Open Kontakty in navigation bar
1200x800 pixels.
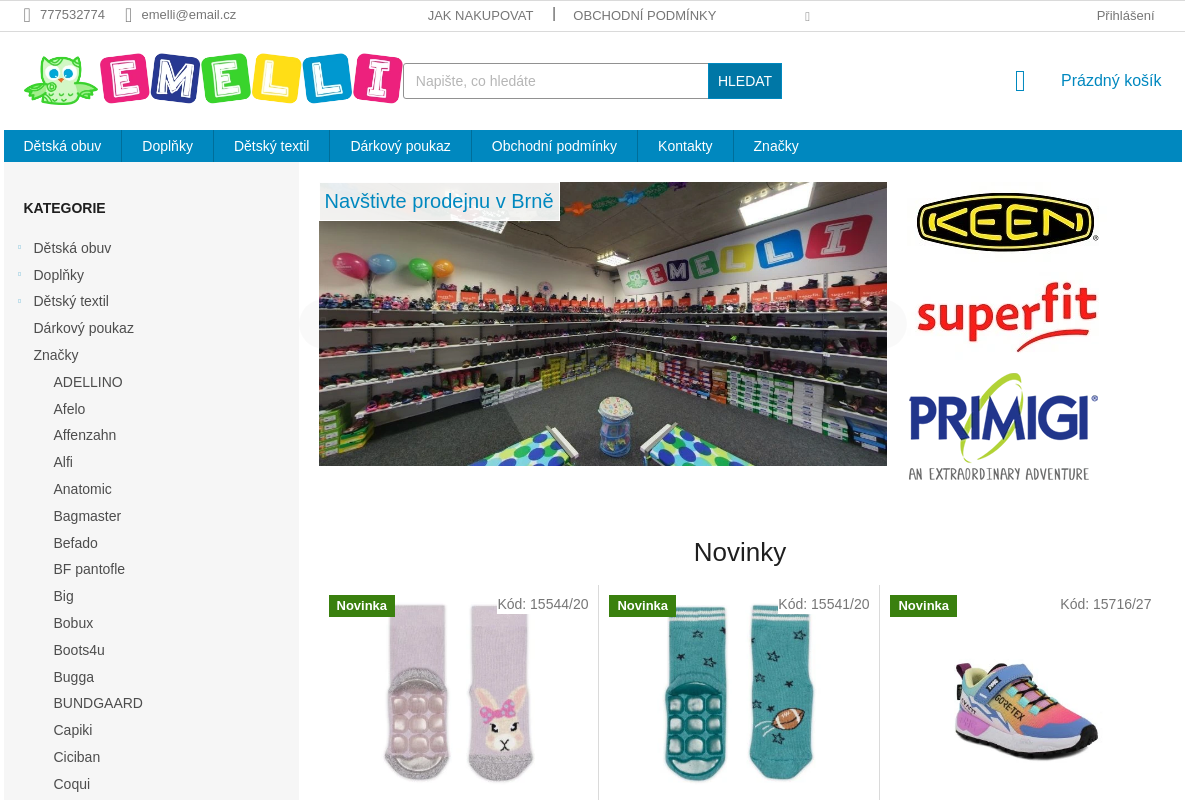pyautogui.click(x=685, y=146)
